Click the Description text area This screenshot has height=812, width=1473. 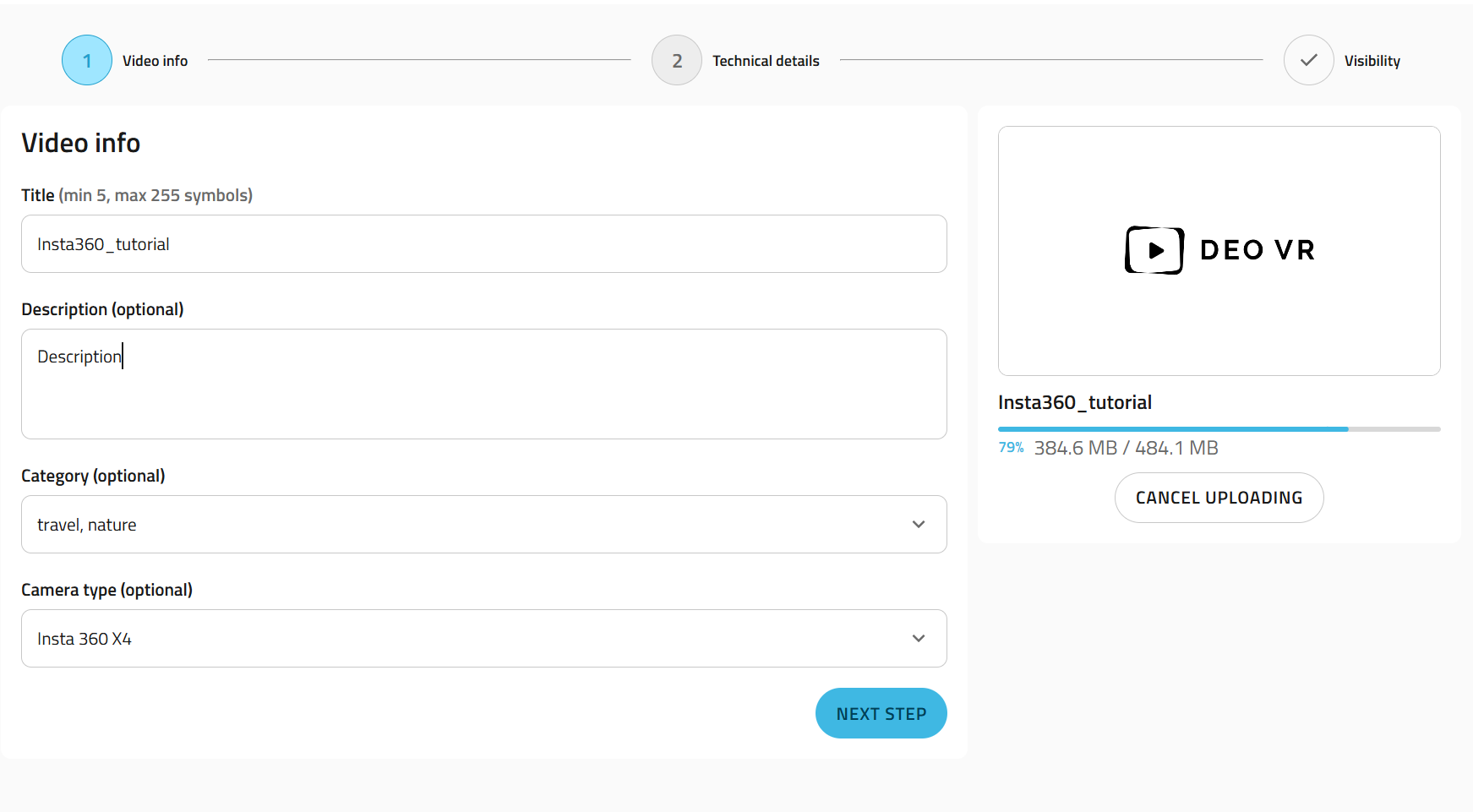(484, 384)
